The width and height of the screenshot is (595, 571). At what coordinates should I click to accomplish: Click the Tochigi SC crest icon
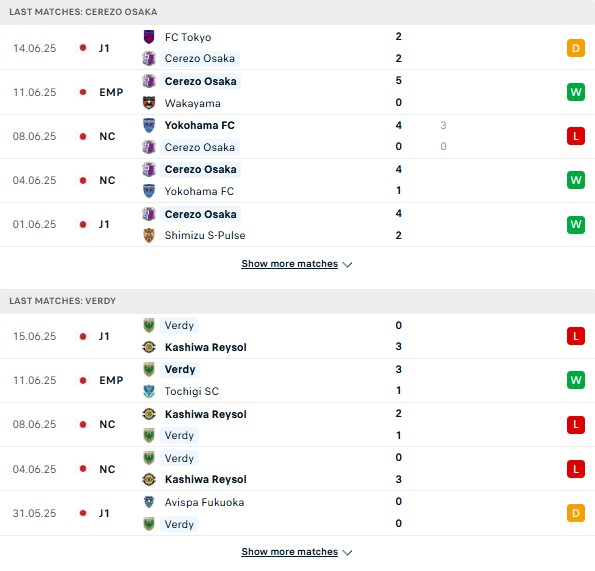coord(149,391)
